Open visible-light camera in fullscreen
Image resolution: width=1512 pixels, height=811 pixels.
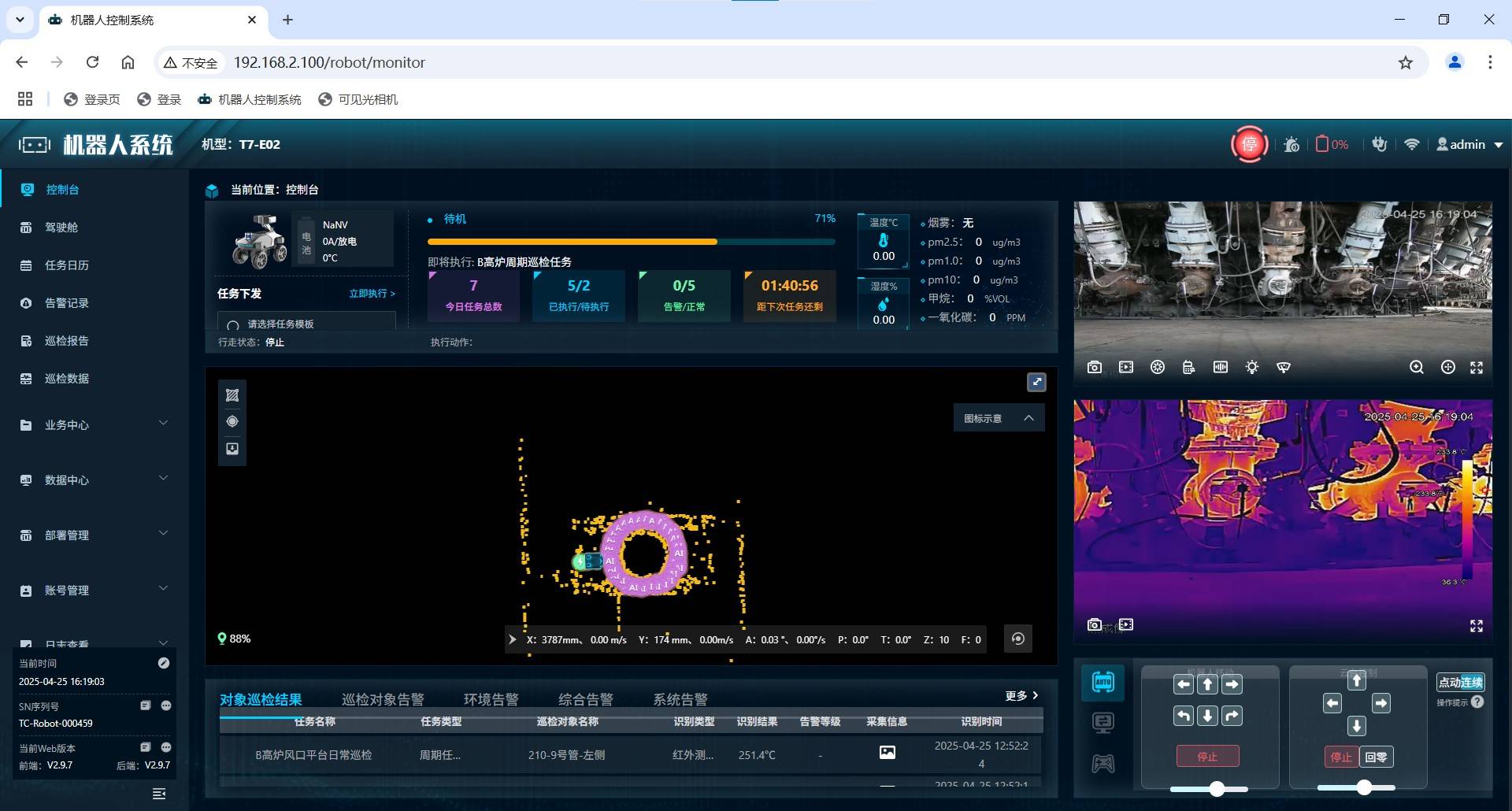pyautogui.click(x=1477, y=367)
